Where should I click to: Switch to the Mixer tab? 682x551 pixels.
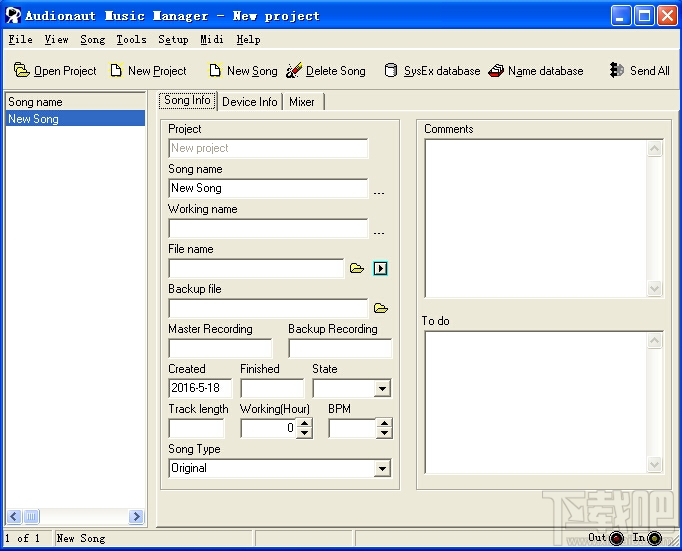302,102
